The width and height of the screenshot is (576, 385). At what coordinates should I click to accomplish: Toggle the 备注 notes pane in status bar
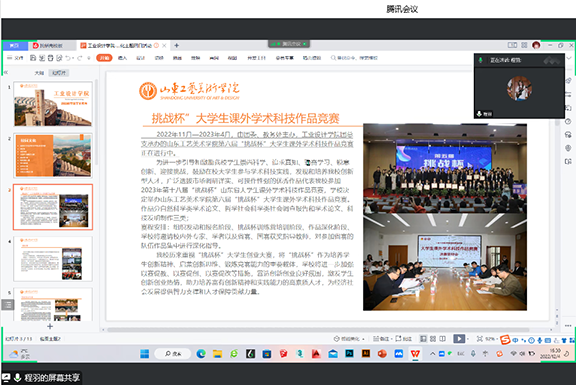pyautogui.click(x=381, y=338)
